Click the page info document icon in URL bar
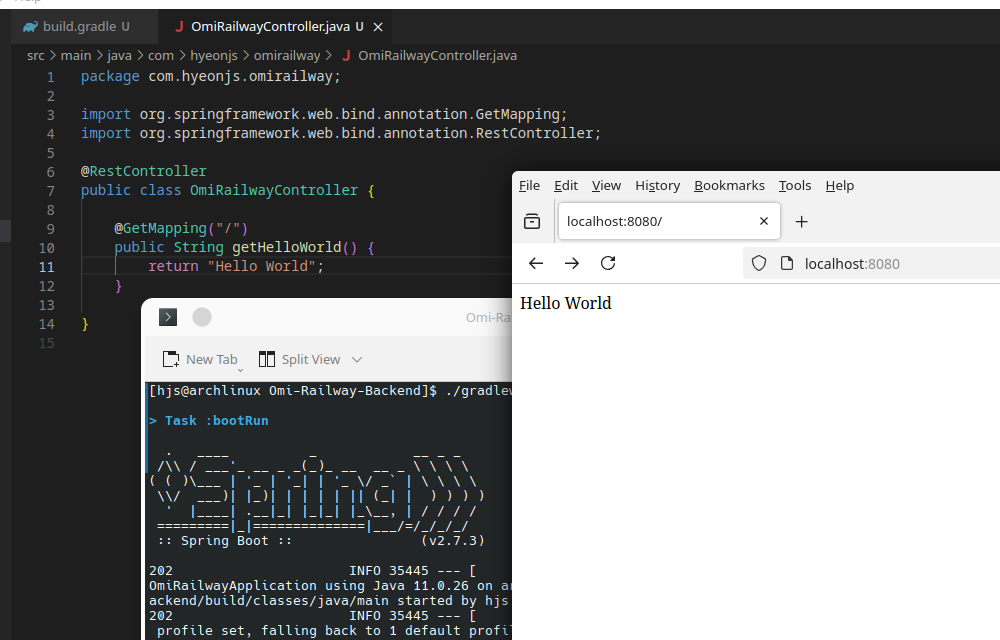The image size is (1000, 640). [787, 263]
